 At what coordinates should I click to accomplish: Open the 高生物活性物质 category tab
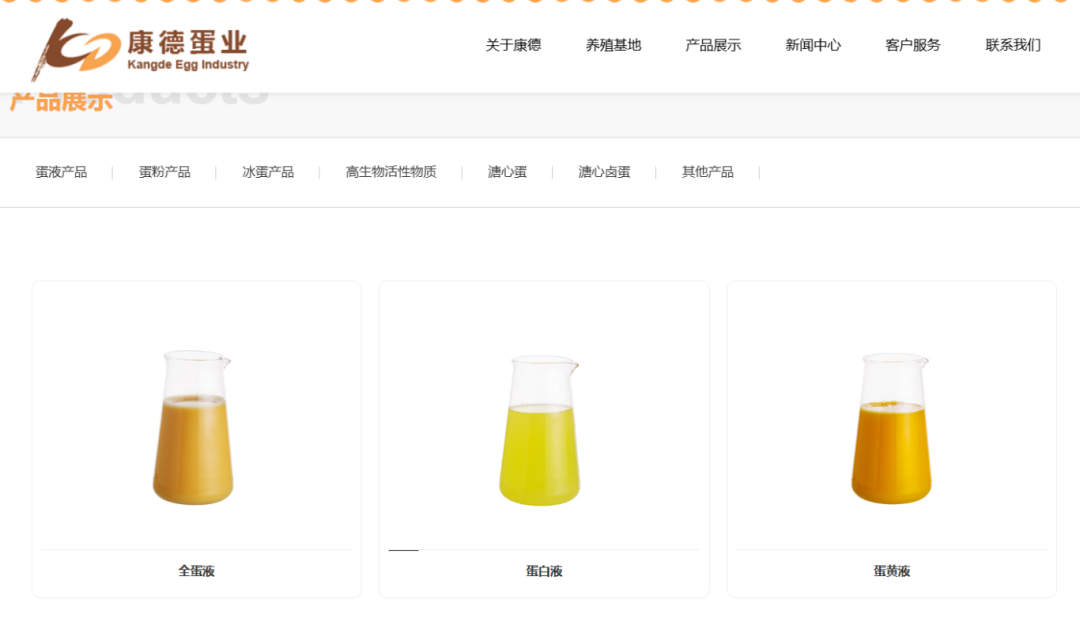[391, 172]
